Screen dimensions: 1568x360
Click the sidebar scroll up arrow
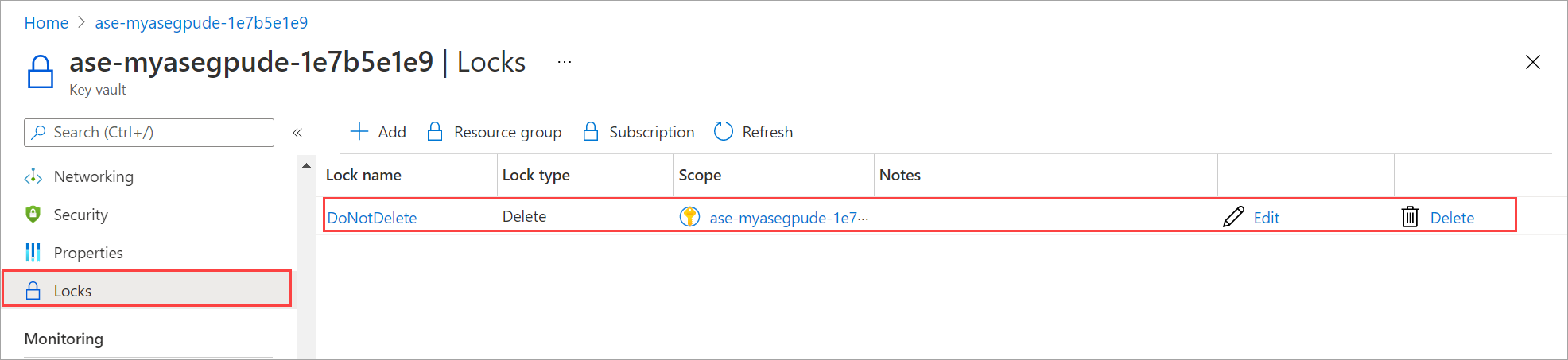click(x=307, y=165)
